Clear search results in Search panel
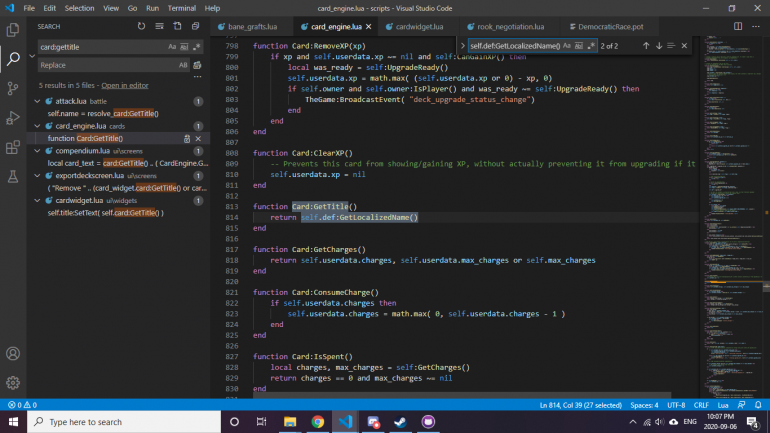770x433 pixels. 157,25
